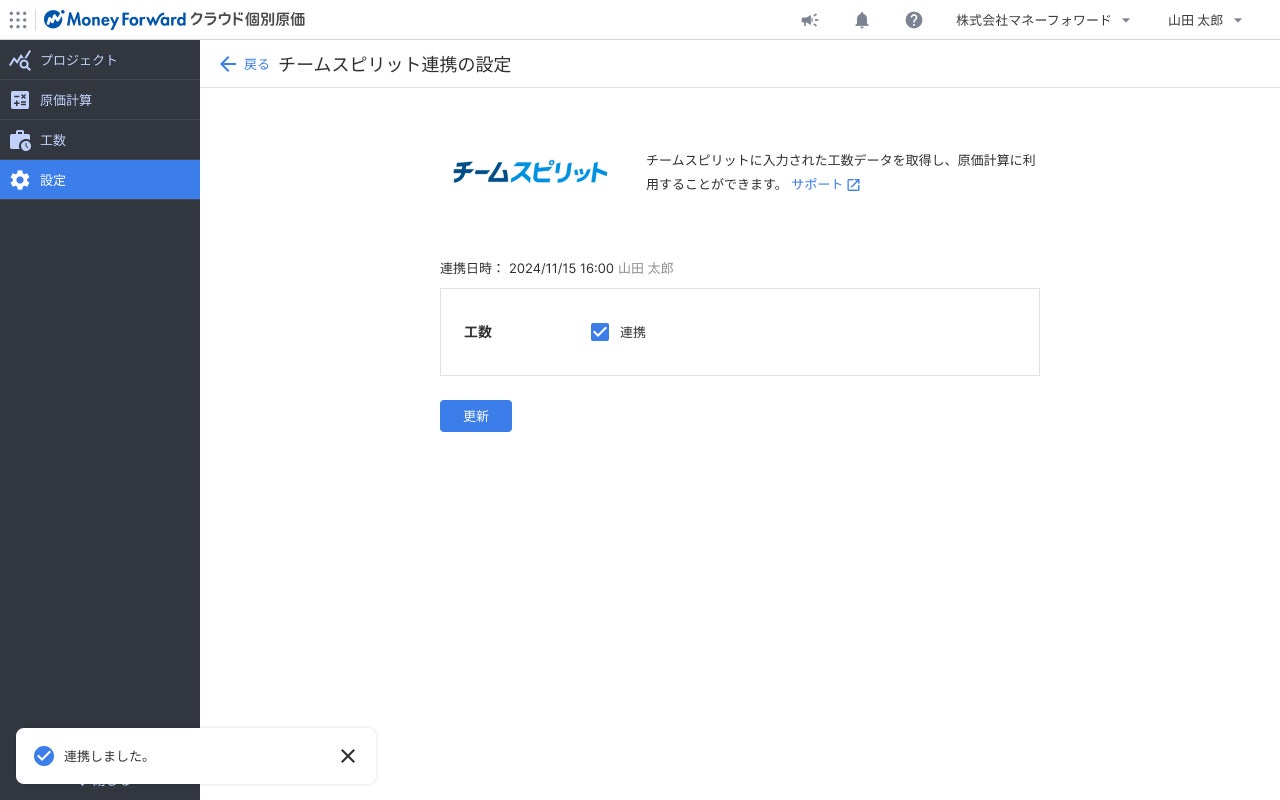The height and width of the screenshot is (800, 1280).
Task: Click the 連携しました。 toast message text
Action: tap(107, 756)
